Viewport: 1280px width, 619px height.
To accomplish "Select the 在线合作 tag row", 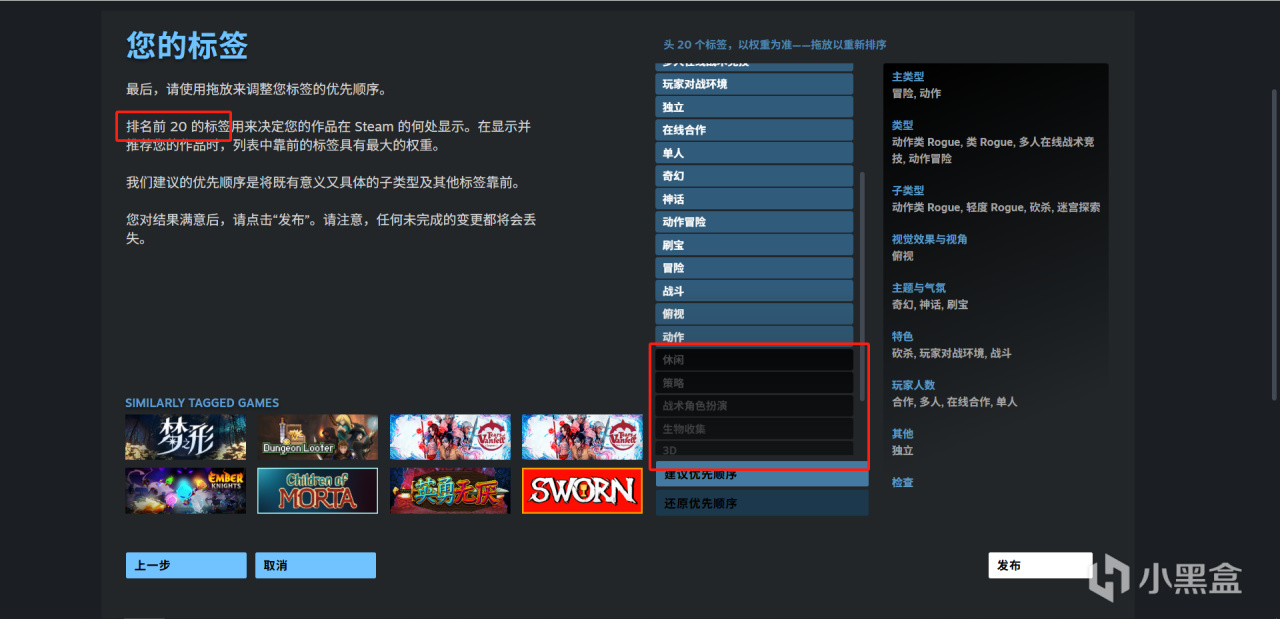I will (x=754, y=130).
